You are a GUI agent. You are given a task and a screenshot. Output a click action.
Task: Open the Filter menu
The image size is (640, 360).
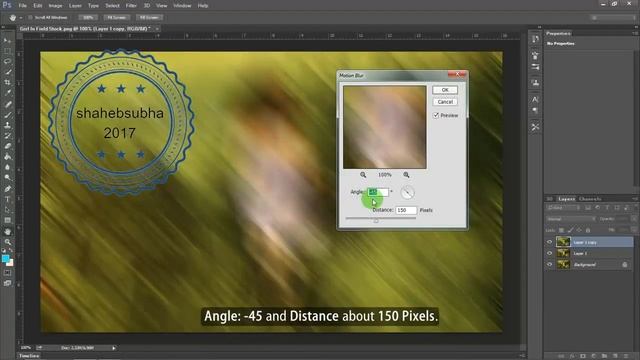point(131,6)
